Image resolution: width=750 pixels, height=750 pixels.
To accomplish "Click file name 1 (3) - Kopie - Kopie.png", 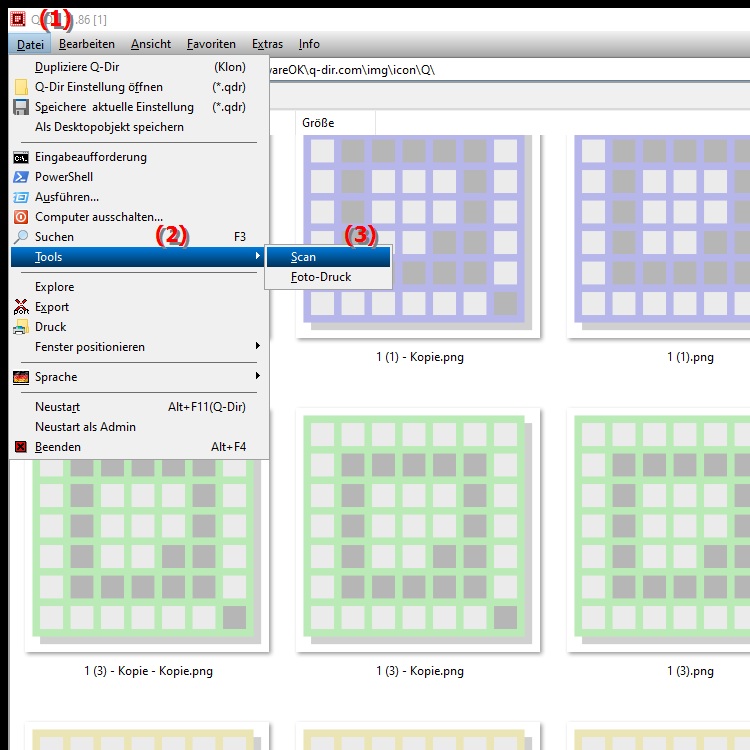I will coord(149,671).
